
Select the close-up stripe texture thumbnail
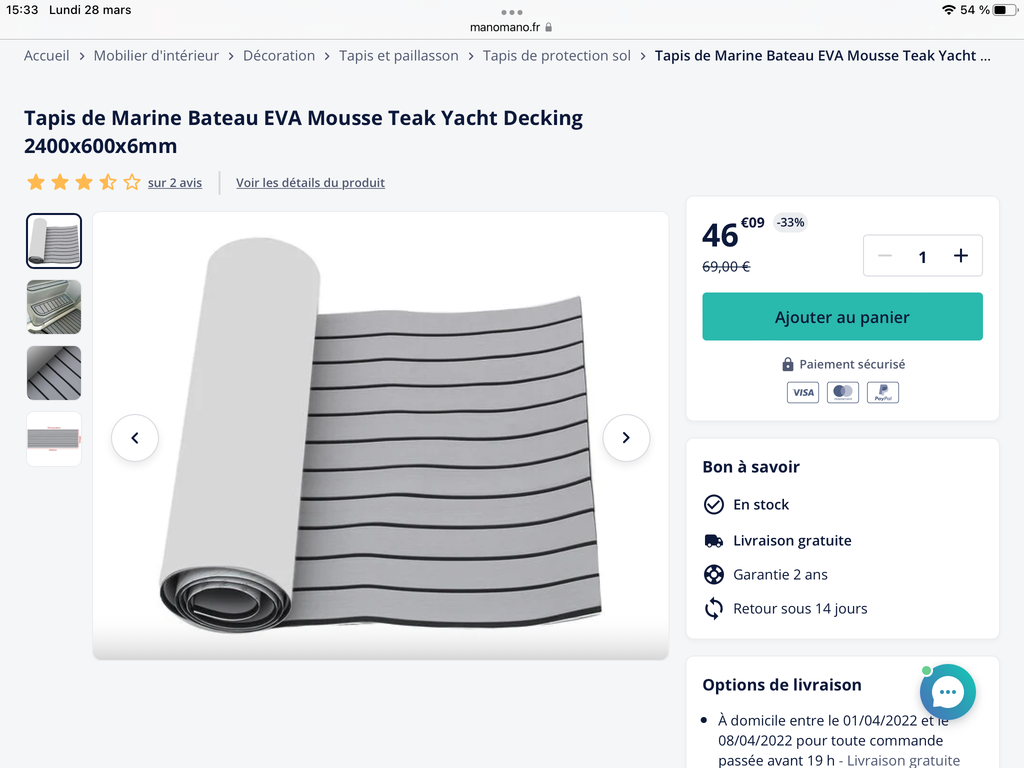point(54,373)
